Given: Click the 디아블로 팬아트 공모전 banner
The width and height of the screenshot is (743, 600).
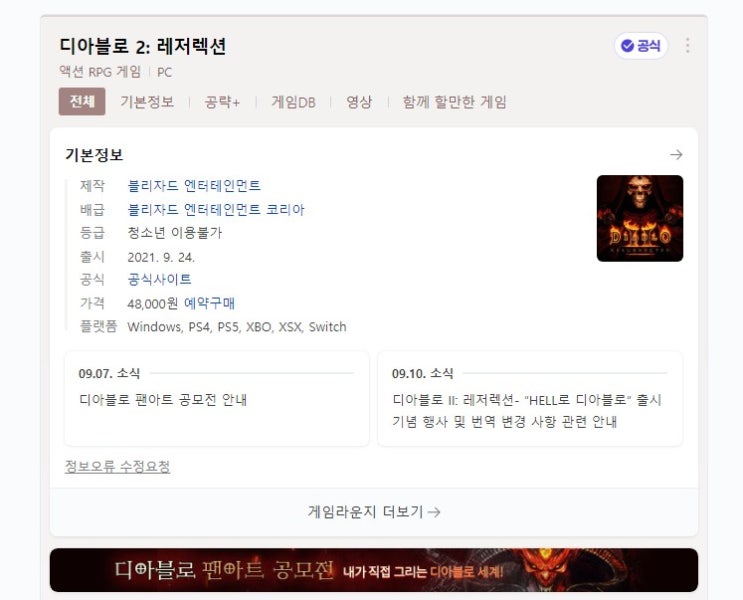Looking at the screenshot, I should coord(374,570).
